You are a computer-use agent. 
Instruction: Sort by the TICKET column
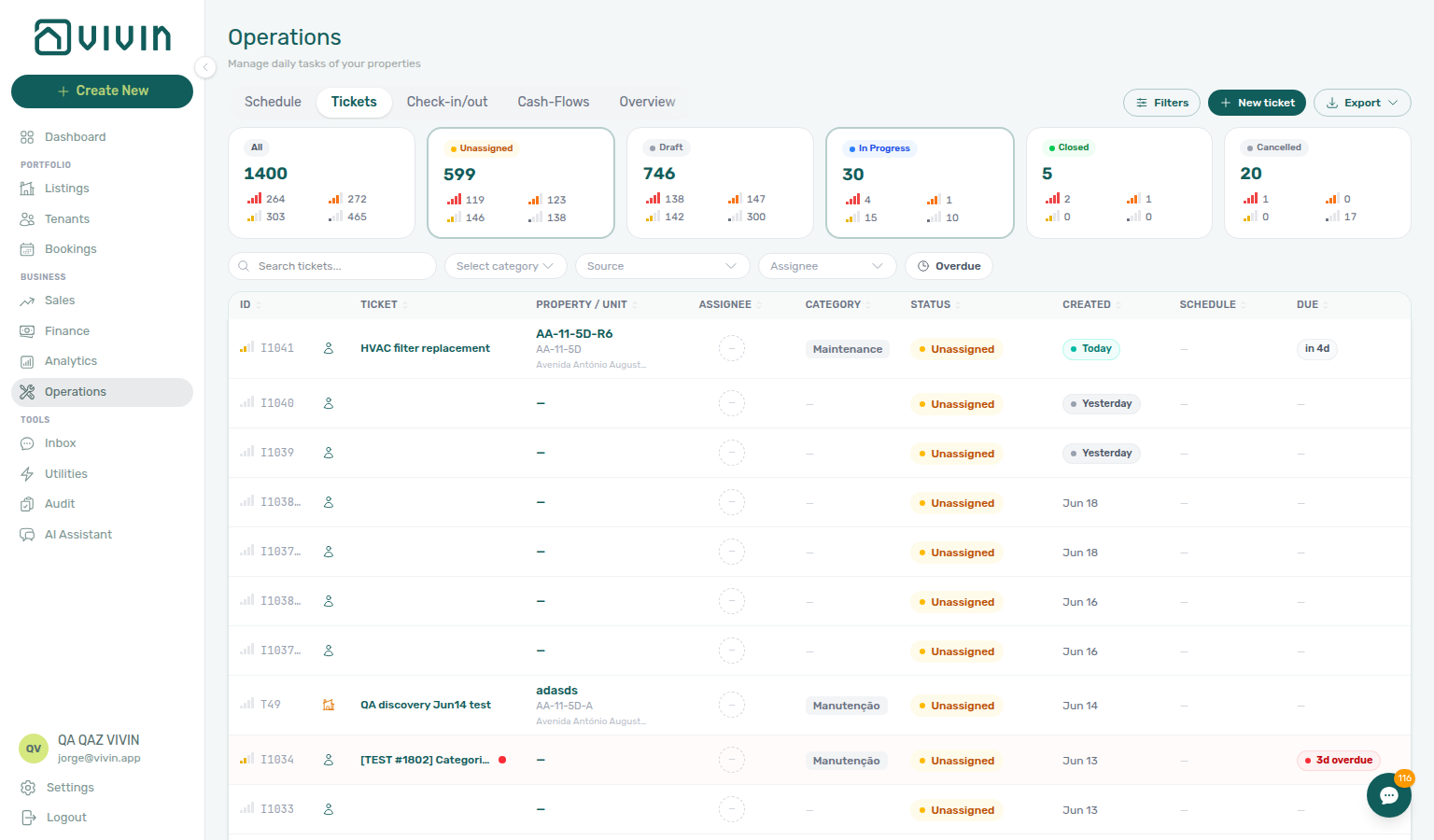(x=384, y=305)
